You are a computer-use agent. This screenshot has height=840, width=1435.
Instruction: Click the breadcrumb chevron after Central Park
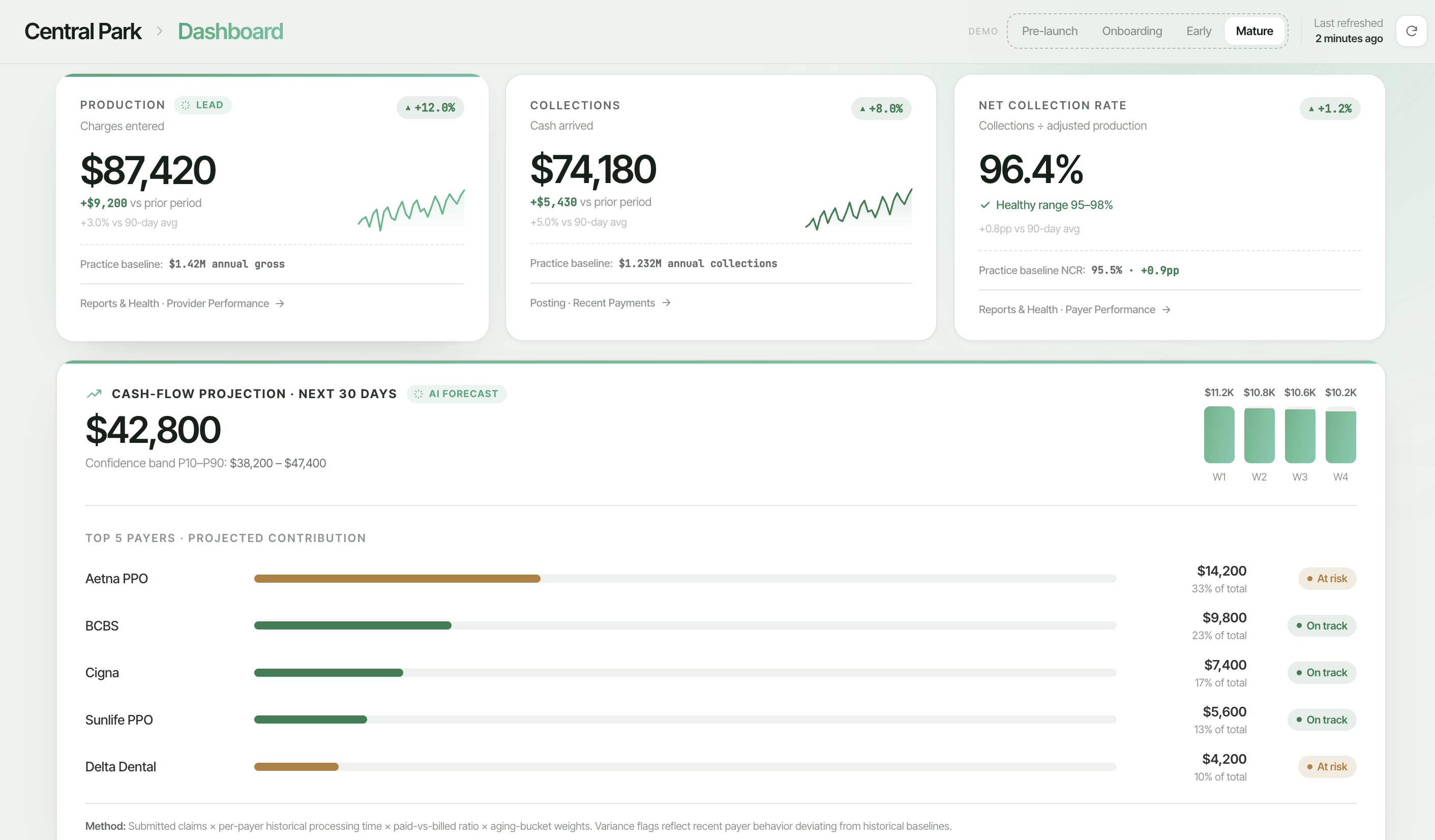[160, 31]
